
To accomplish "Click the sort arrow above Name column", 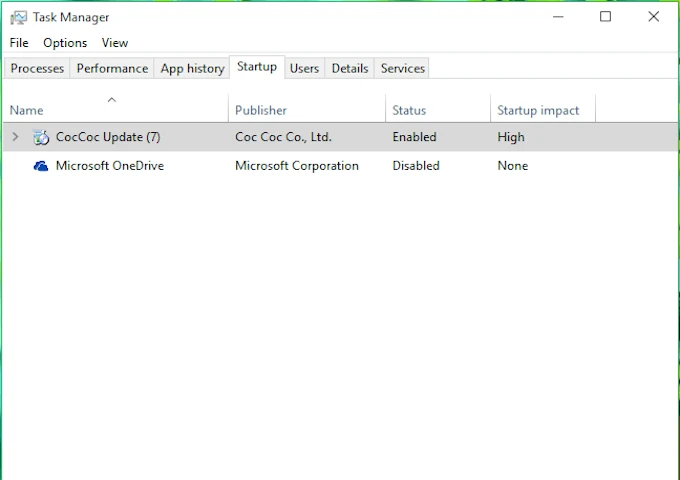I will point(111,100).
